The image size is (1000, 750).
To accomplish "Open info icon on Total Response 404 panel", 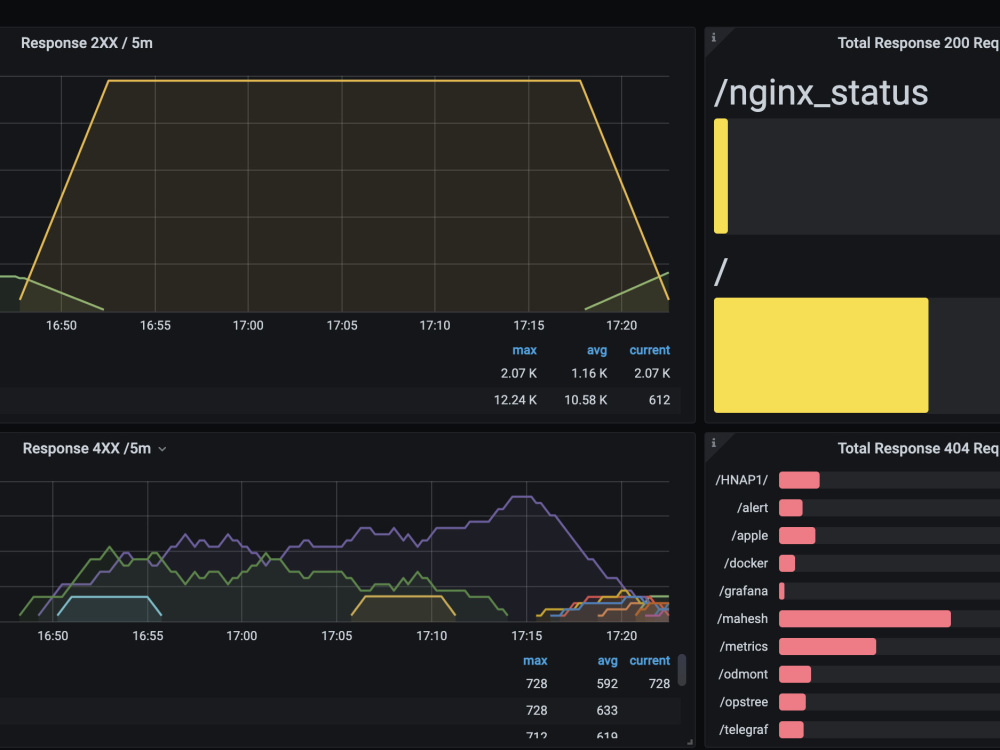I will tap(714, 443).
